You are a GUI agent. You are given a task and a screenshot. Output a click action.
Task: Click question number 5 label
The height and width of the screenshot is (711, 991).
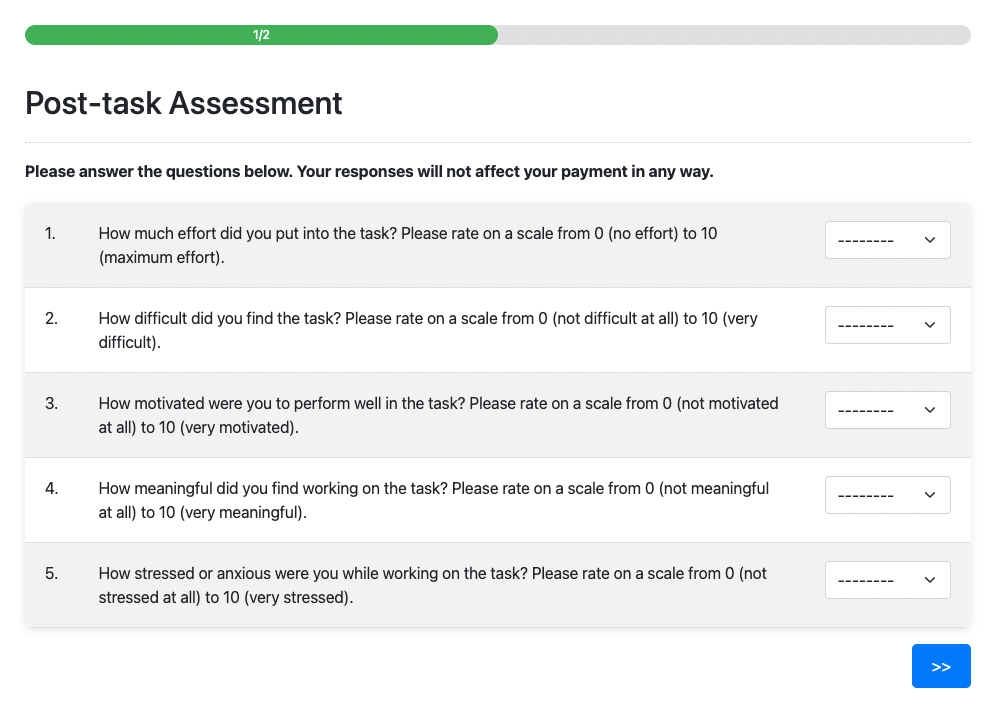tap(51, 574)
